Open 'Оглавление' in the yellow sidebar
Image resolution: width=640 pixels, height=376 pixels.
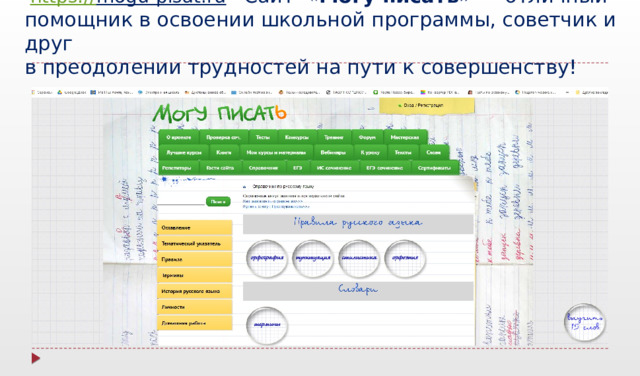click(194, 228)
